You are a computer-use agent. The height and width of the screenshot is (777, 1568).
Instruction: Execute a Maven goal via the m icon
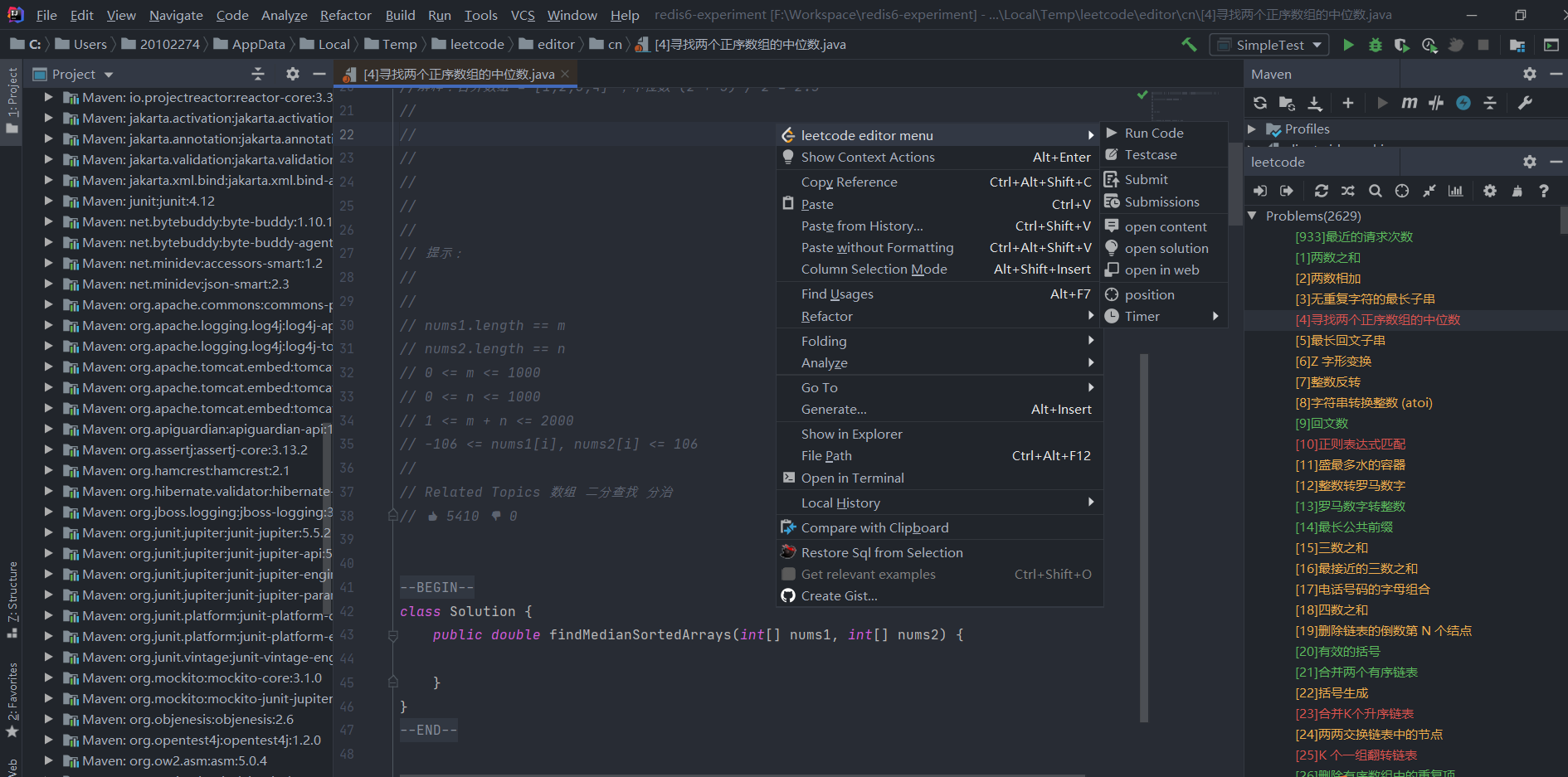(1409, 103)
